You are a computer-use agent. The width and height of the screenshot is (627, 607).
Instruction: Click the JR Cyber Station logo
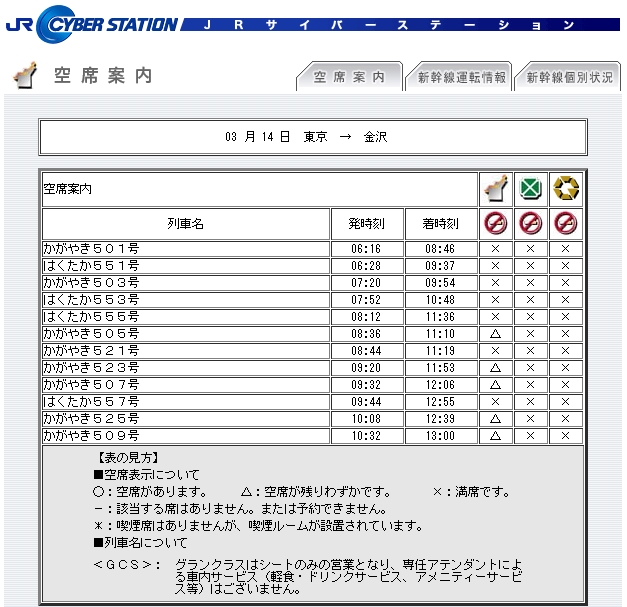point(92,24)
